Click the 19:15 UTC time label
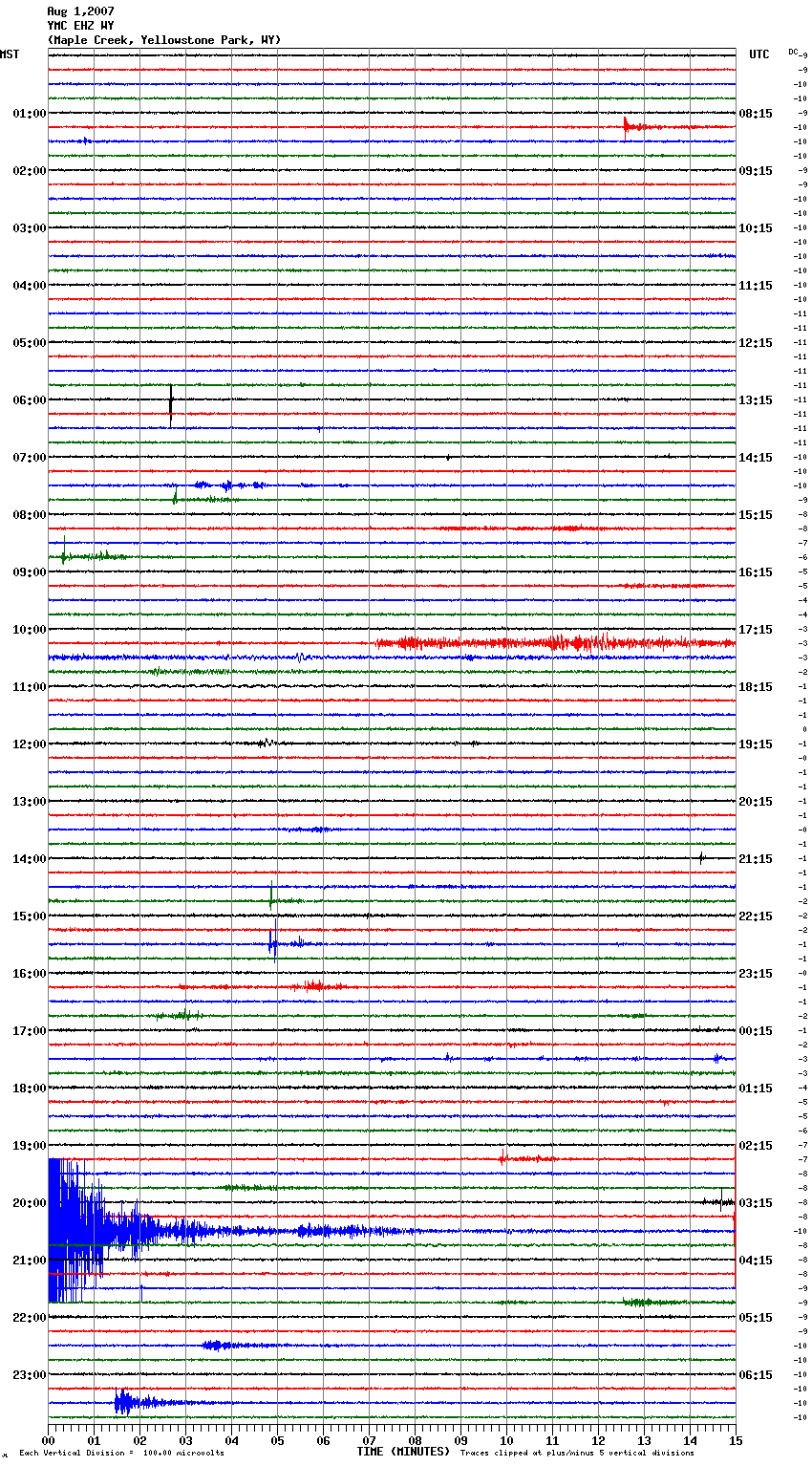 (x=756, y=744)
